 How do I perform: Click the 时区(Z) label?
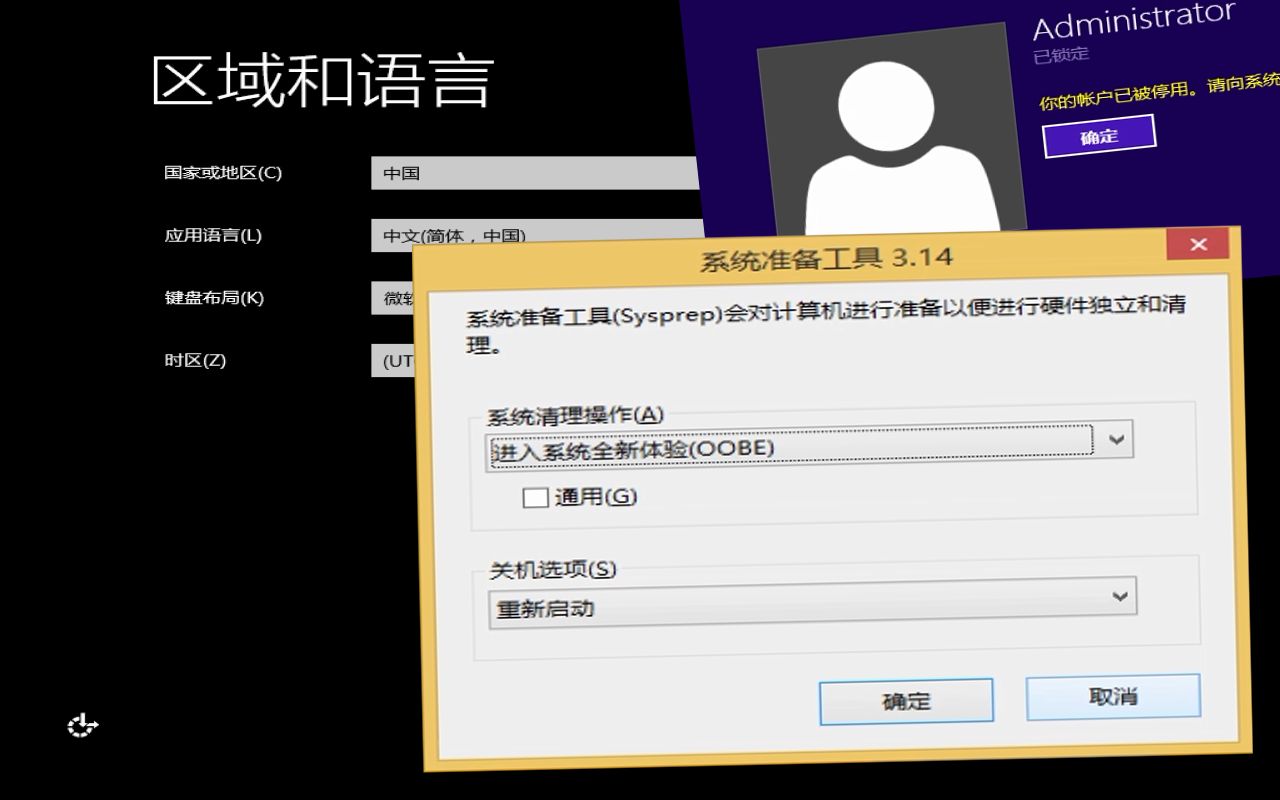(x=195, y=360)
